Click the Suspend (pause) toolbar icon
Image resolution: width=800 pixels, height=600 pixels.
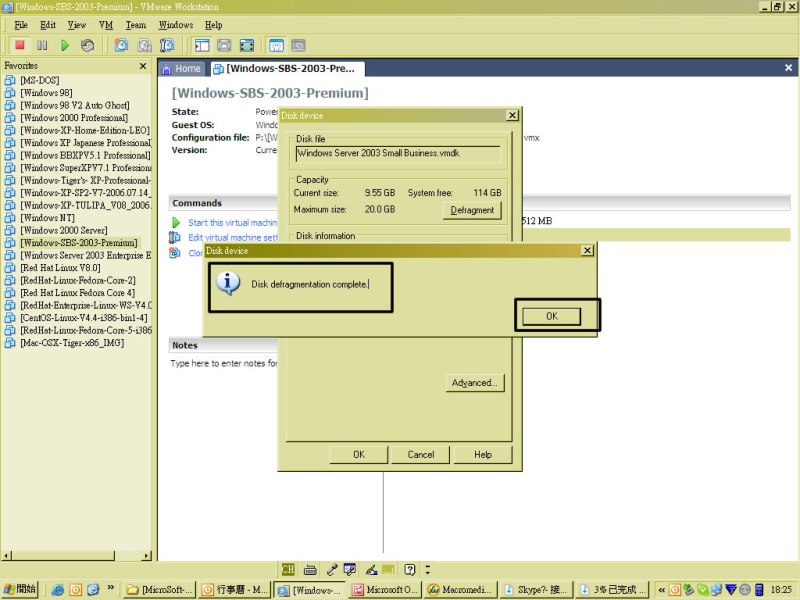42,45
